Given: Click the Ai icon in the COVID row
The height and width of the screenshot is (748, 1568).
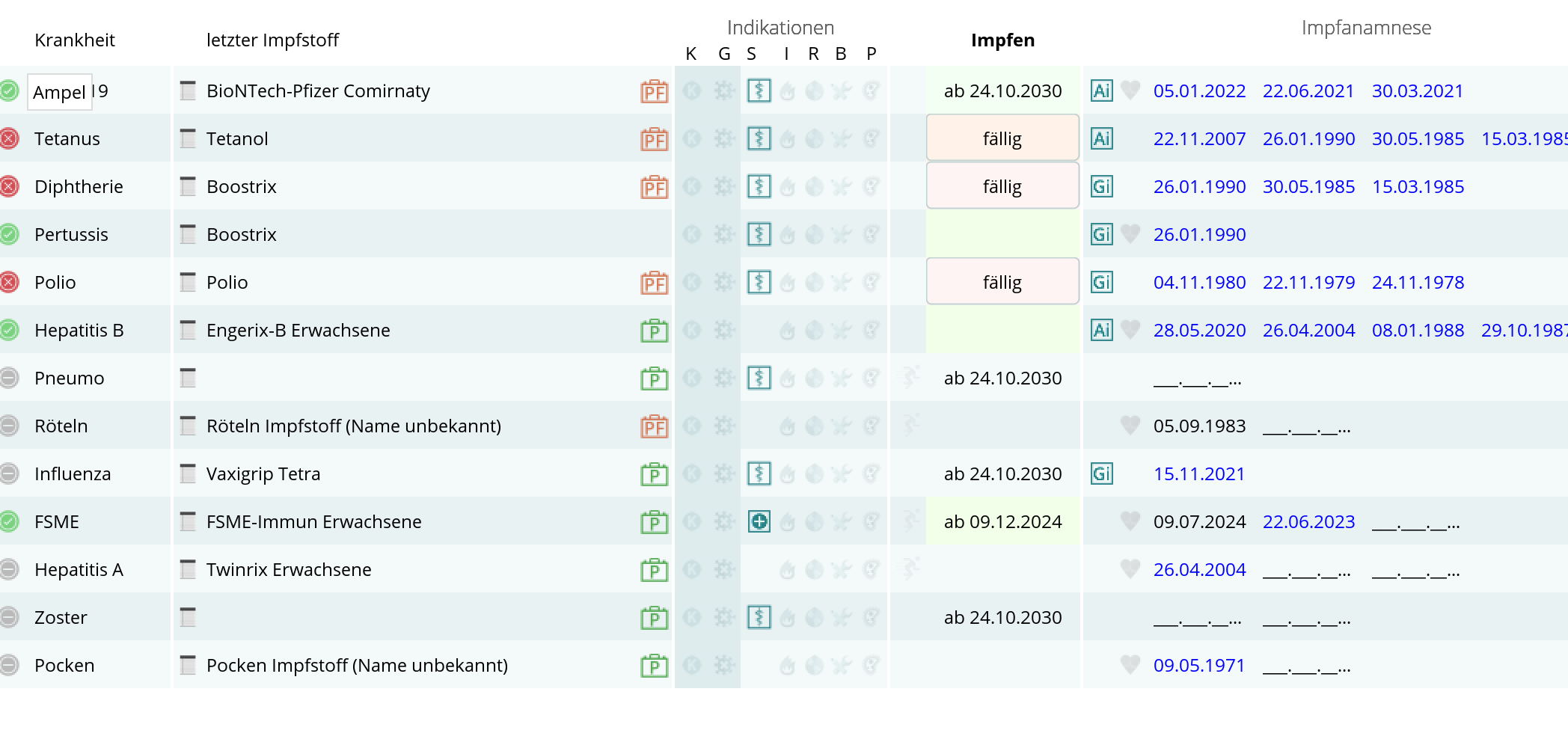Looking at the screenshot, I should pos(1101,91).
